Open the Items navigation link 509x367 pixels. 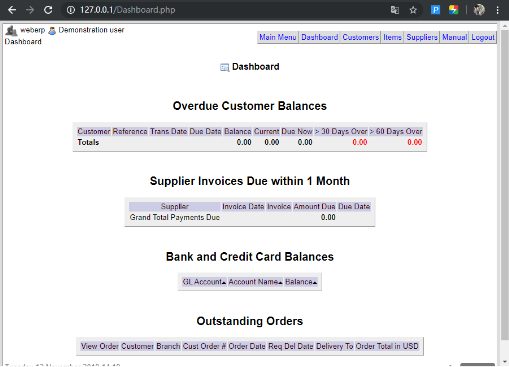(x=392, y=37)
